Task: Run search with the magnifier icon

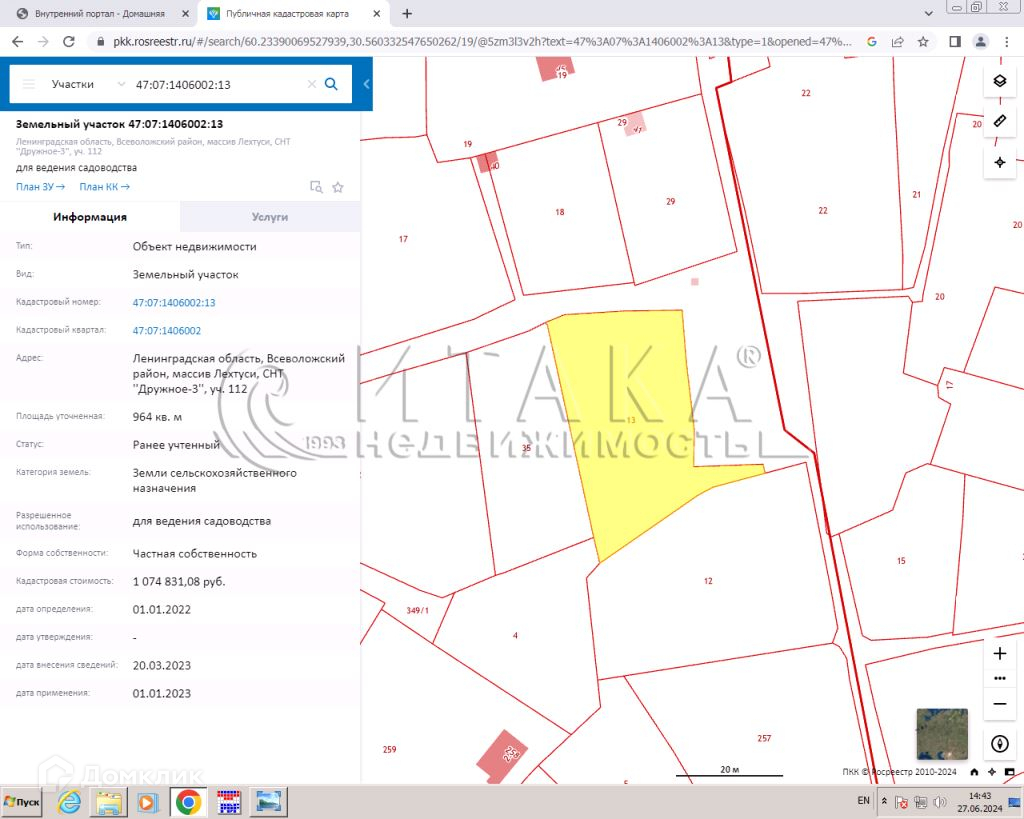Action: [332, 84]
